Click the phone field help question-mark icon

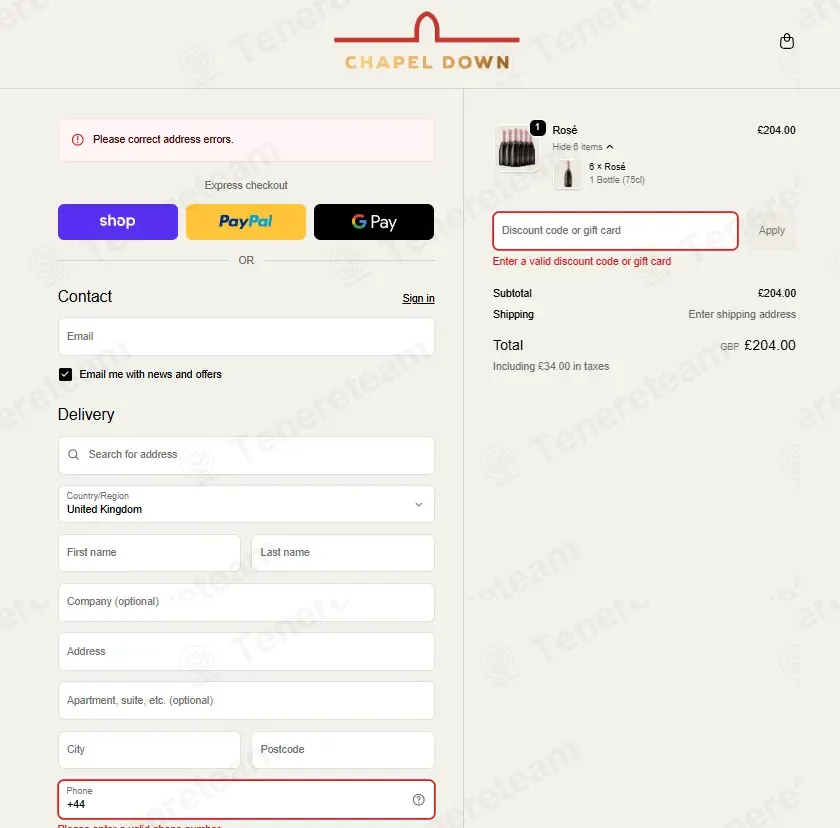coord(418,800)
